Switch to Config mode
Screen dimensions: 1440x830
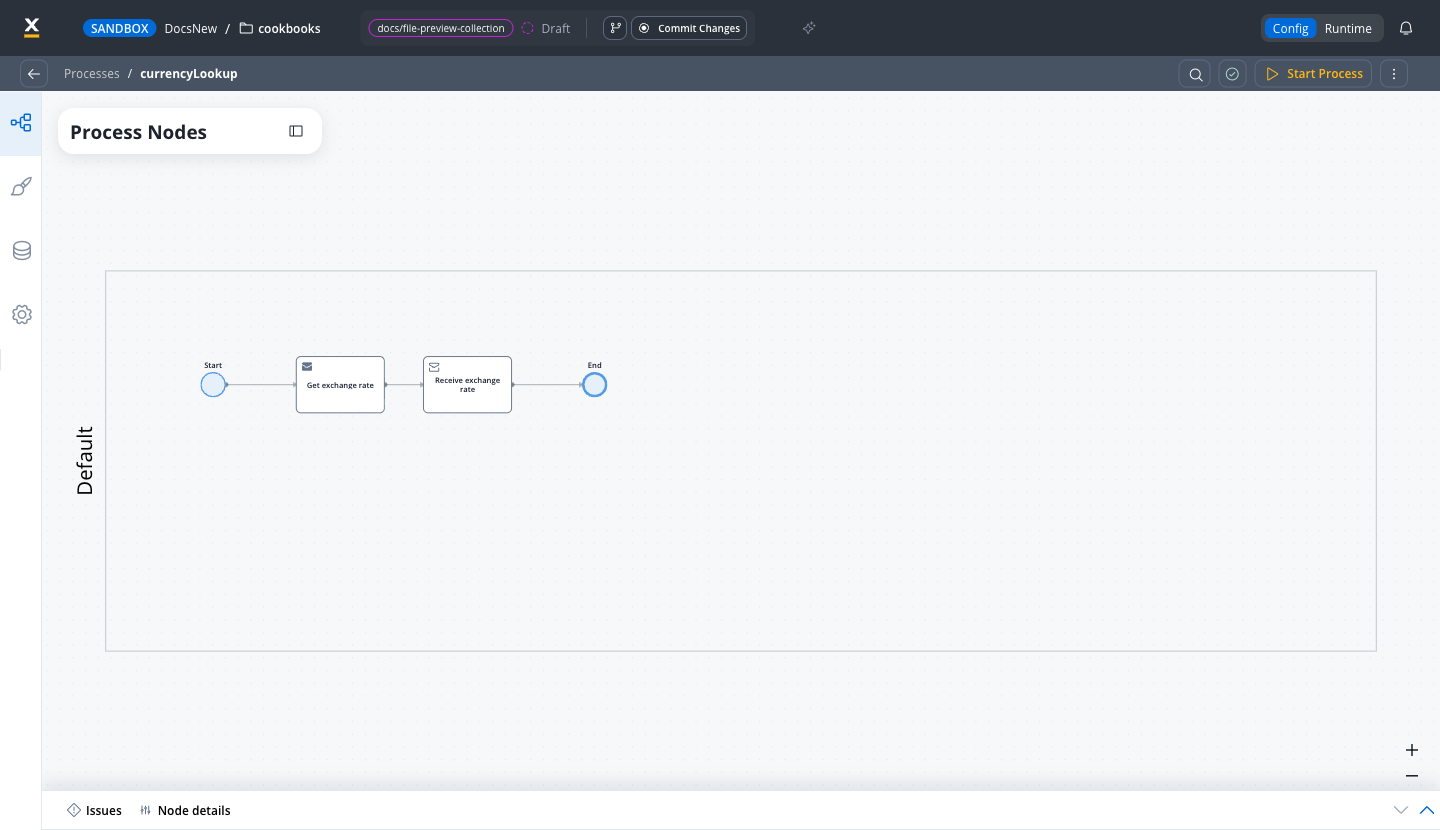tap(1290, 28)
